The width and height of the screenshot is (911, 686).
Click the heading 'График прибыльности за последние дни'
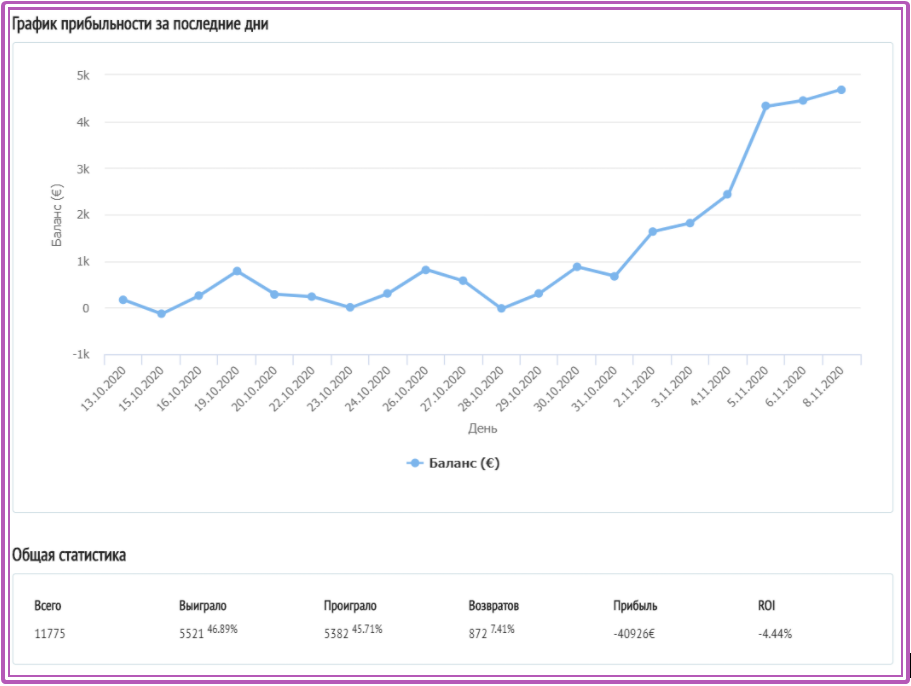[x=141, y=24]
